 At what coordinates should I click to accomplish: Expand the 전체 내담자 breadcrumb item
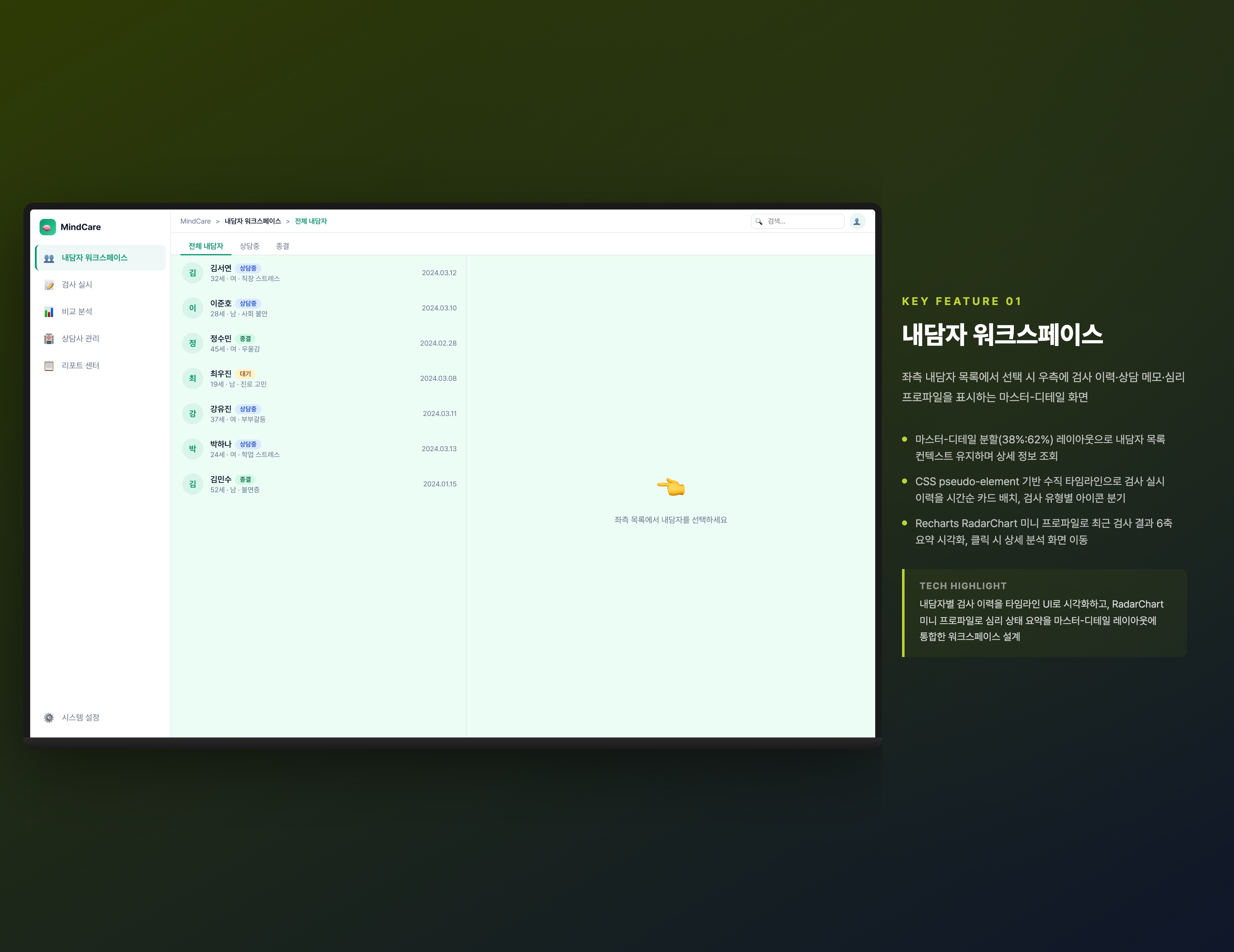point(311,221)
